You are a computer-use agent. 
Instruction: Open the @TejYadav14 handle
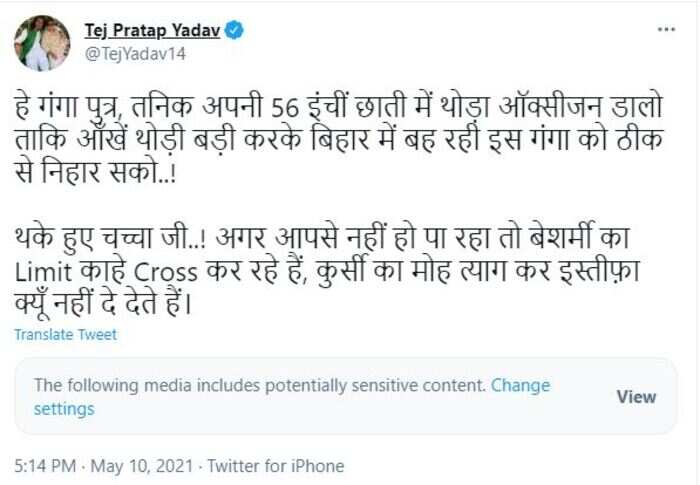point(135,54)
